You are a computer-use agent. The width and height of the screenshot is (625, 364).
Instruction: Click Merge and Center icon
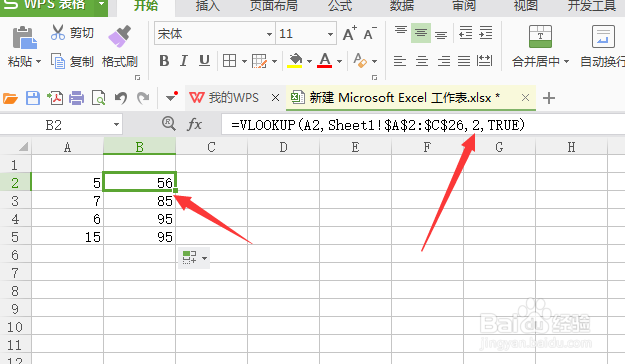(x=540, y=37)
